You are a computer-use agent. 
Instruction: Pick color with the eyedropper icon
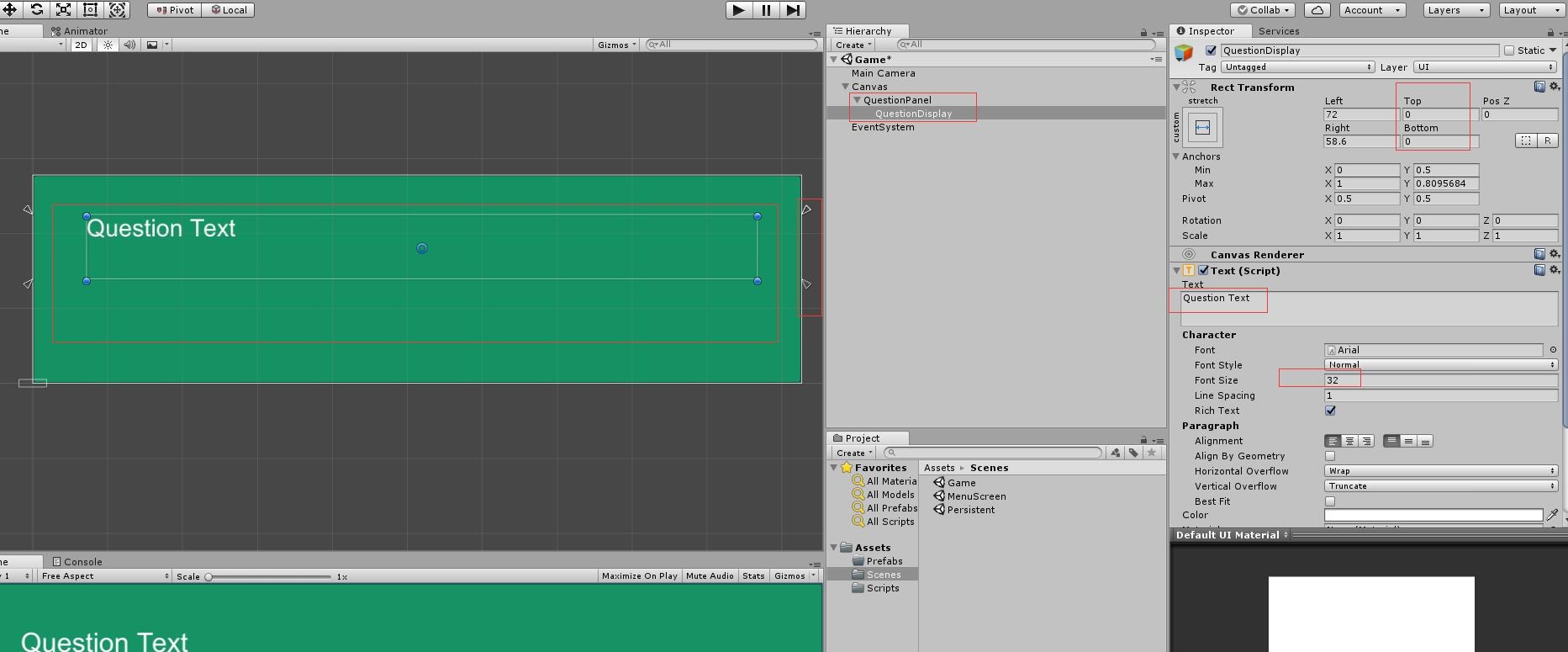pyautogui.click(x=1552, y=515)
